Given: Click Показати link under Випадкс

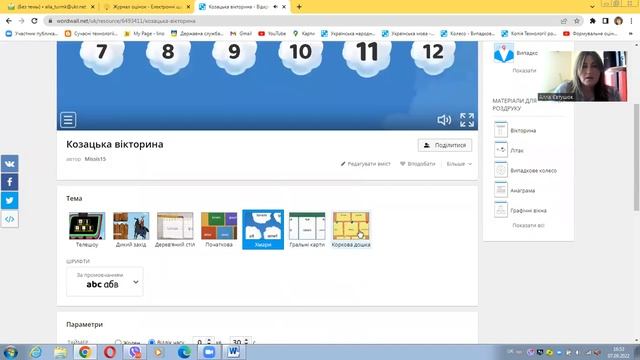Looking at the screenshot, I should click(x=524, y=71).
